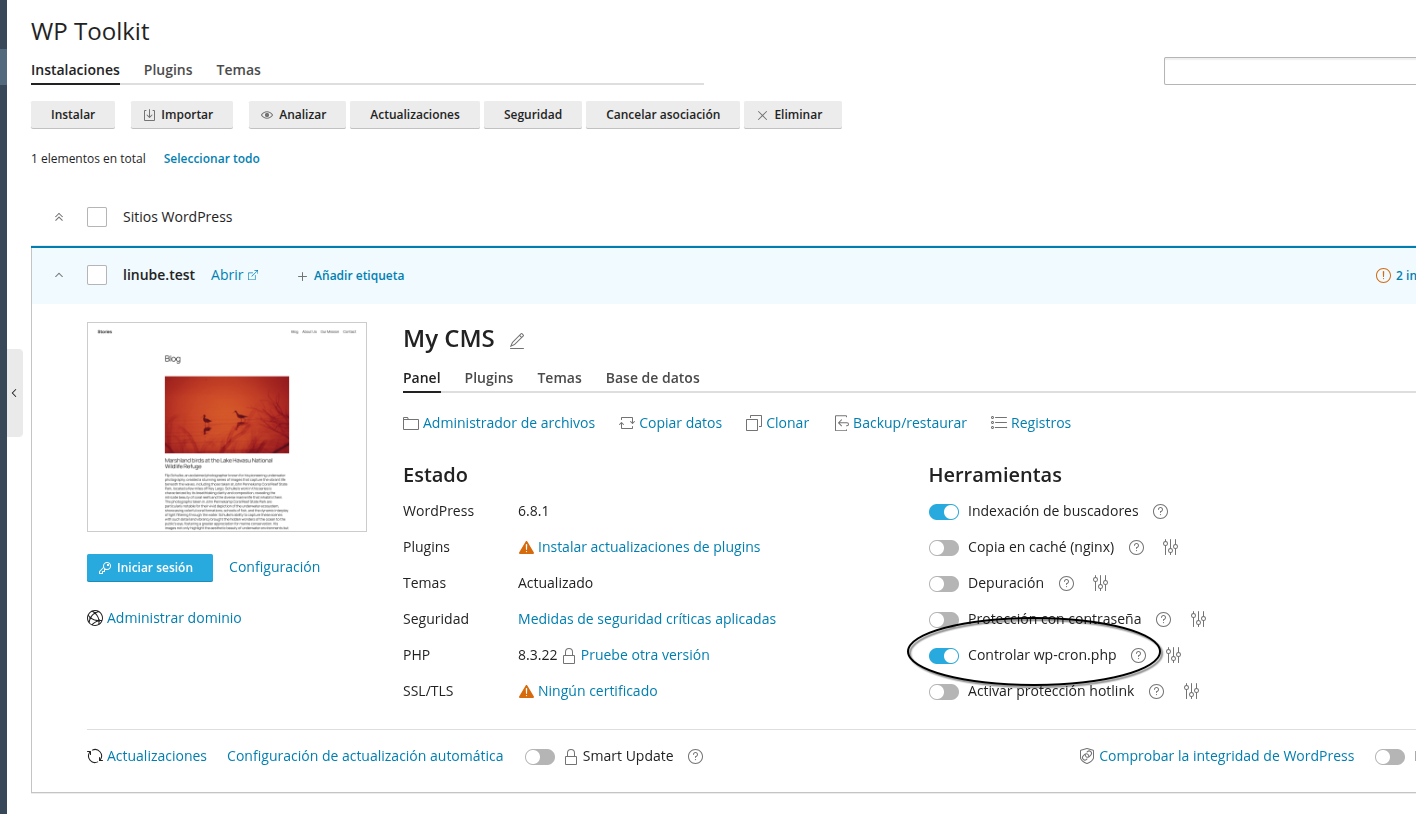The height and width of the screenshot is (814, 1416).
Task: Open nginx cache settings sliders icon
Action: pos(1171,547)
